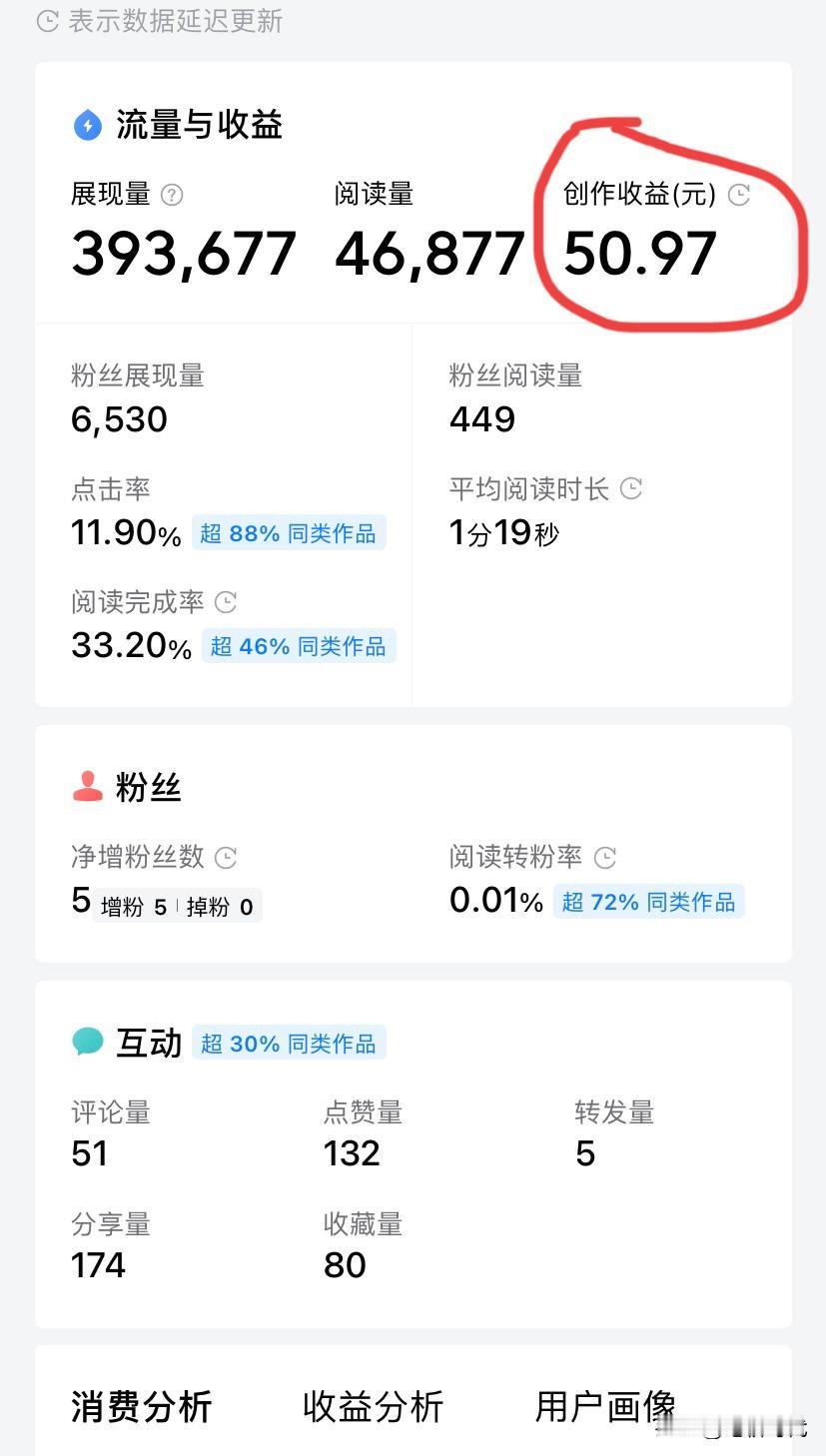Tap the clock icon next to 创作收益(元)
Viewport: 826px width, 1456px height.
pyautogui.click(x=739, y=195)
